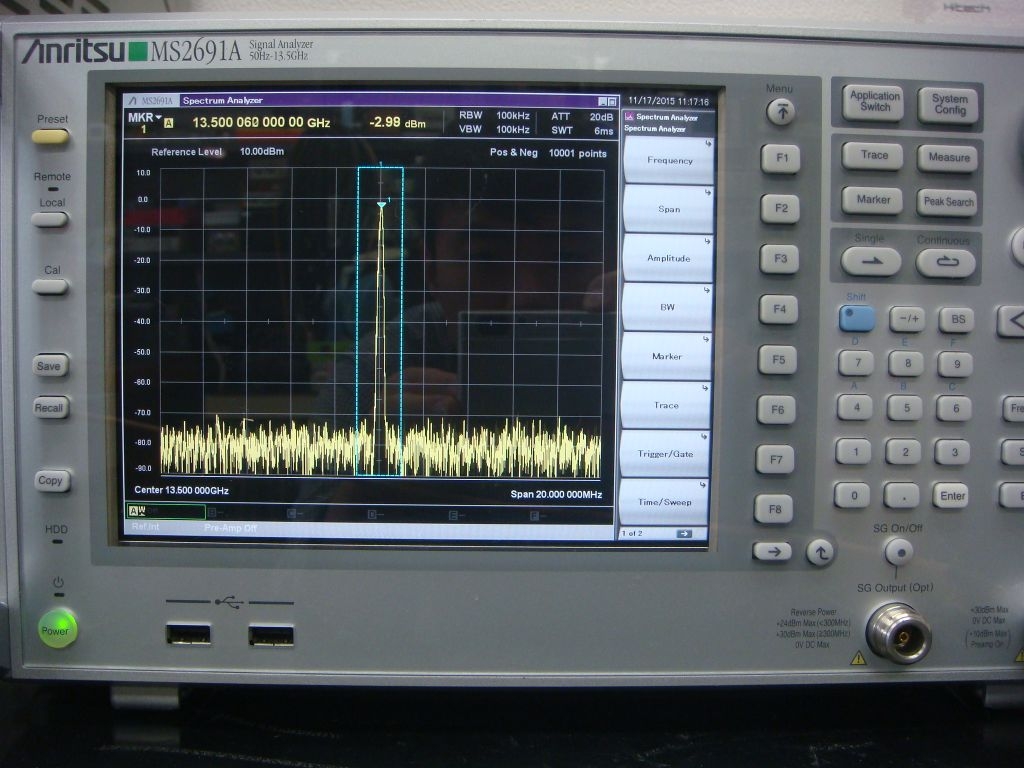Click the Marker hardware key
This screenshot has width=1024, height=768.
[x=872, y=200]
